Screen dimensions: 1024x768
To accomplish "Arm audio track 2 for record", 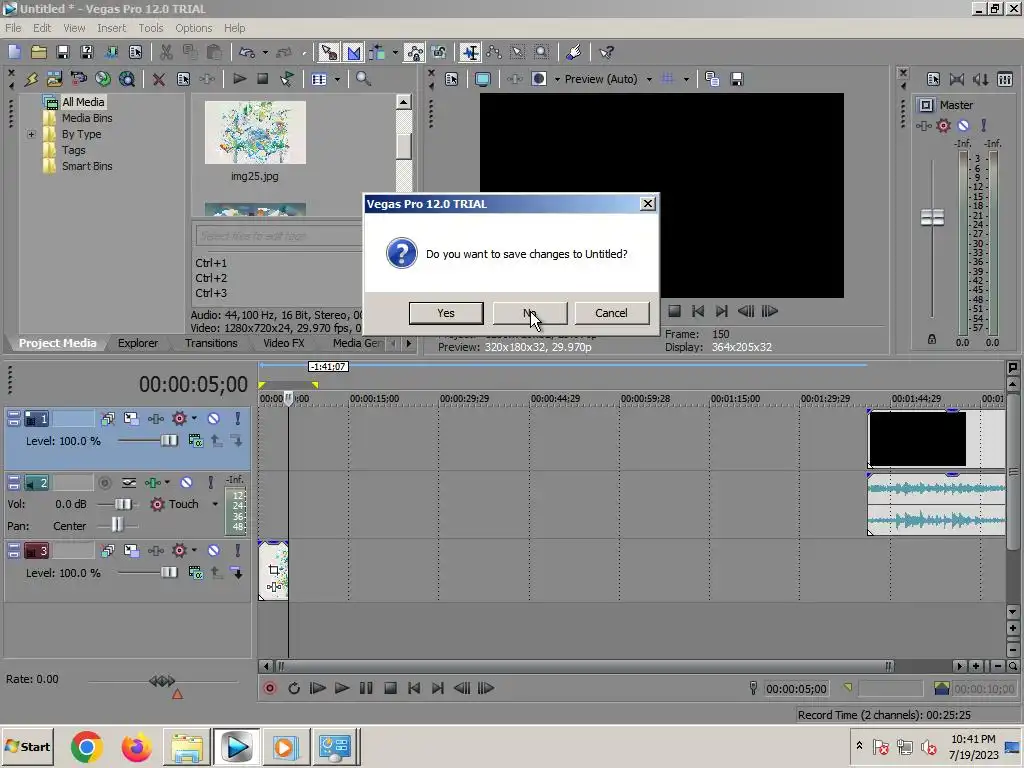I will click(x=104, y=483).
